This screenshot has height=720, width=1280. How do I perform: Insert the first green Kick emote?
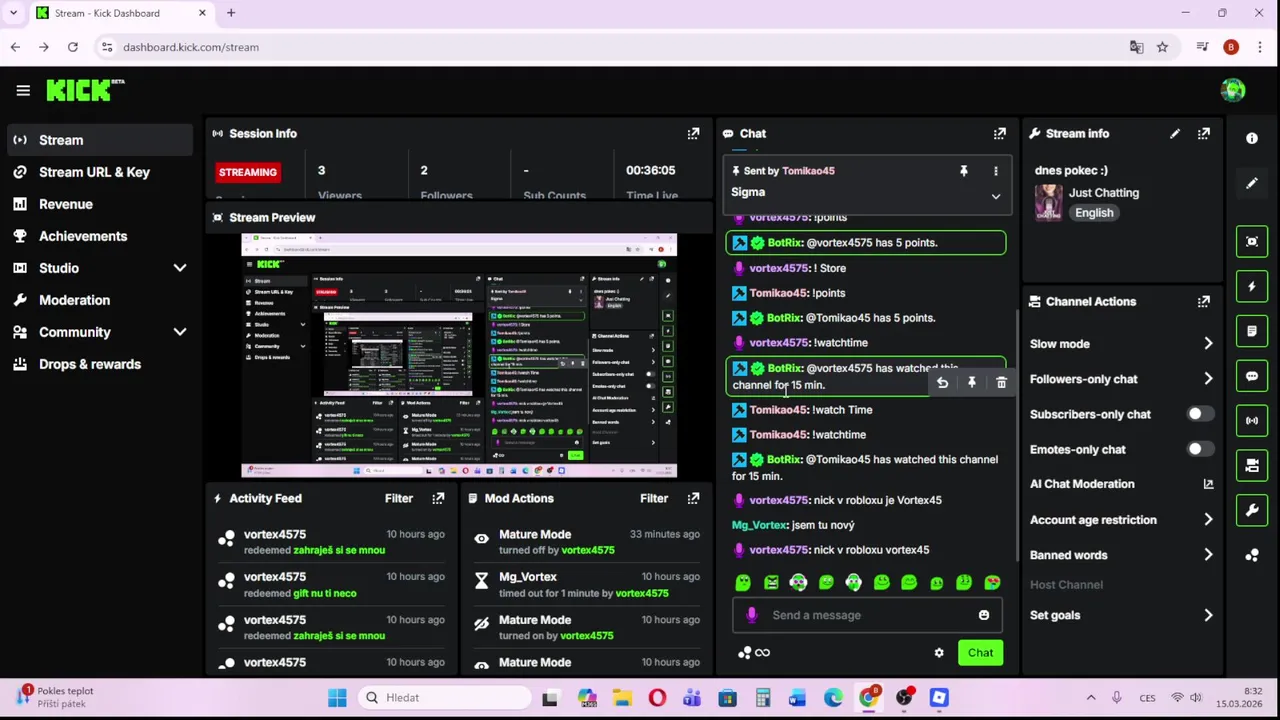pyautogui.click(x=743, y=583)
